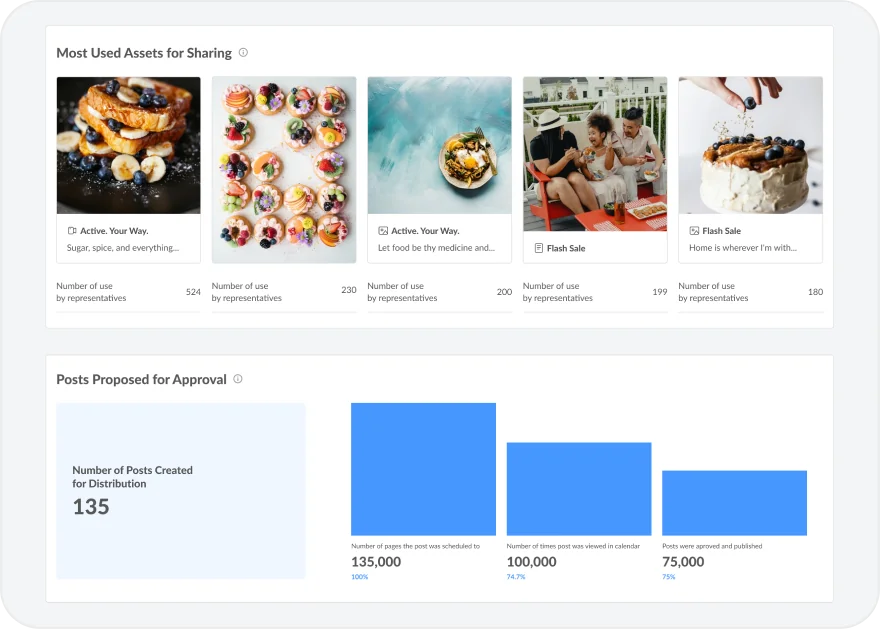Click document icon on family photo Flash Sale card
This screenshot has height=629, width=880.
tap(539, 248)
